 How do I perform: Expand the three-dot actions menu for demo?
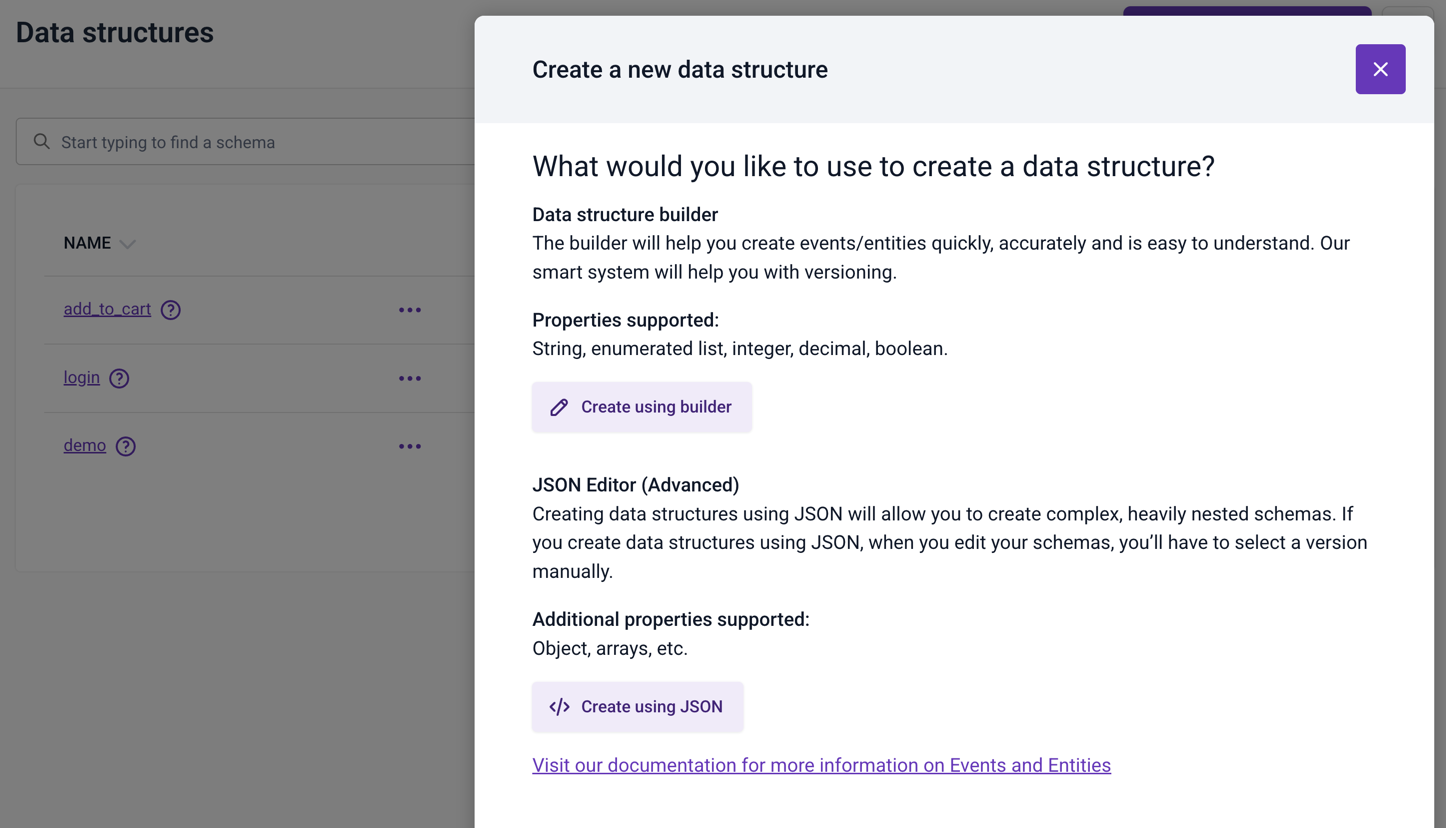[x=410, y=446]
